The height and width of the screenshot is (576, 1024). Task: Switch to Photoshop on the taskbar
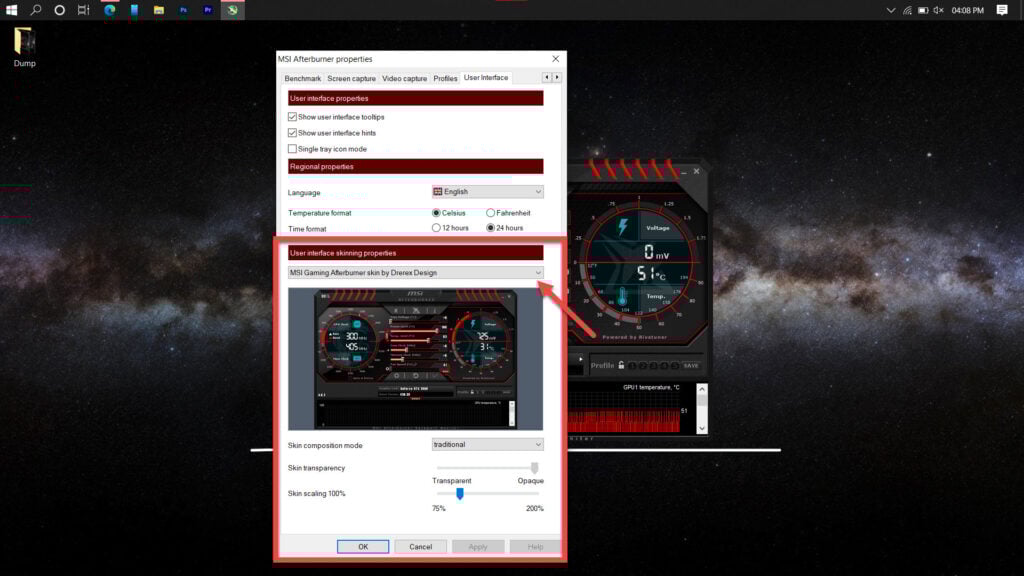pyautogui.click(x=184, y=10)
